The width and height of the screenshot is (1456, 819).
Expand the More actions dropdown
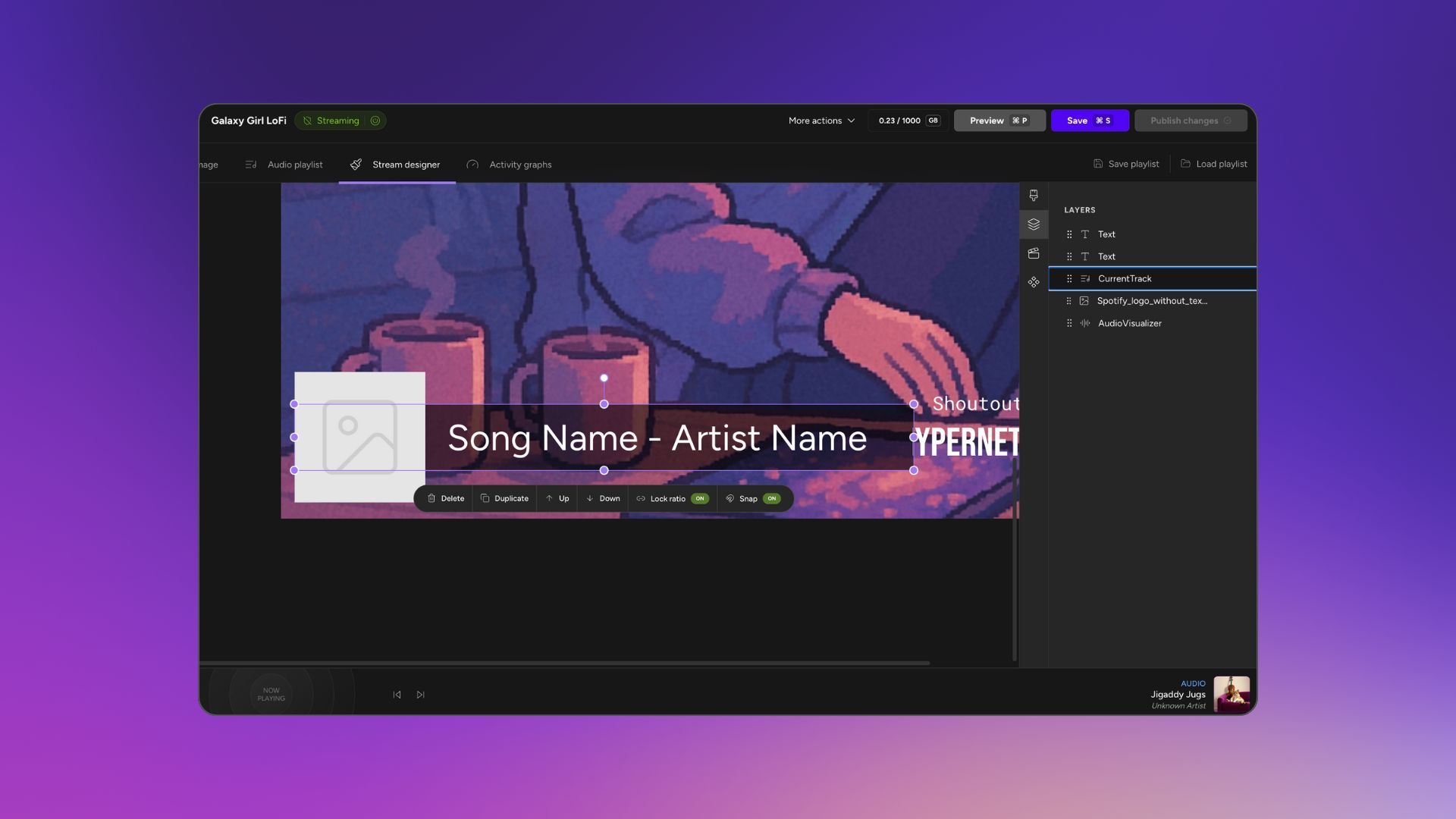822,121
